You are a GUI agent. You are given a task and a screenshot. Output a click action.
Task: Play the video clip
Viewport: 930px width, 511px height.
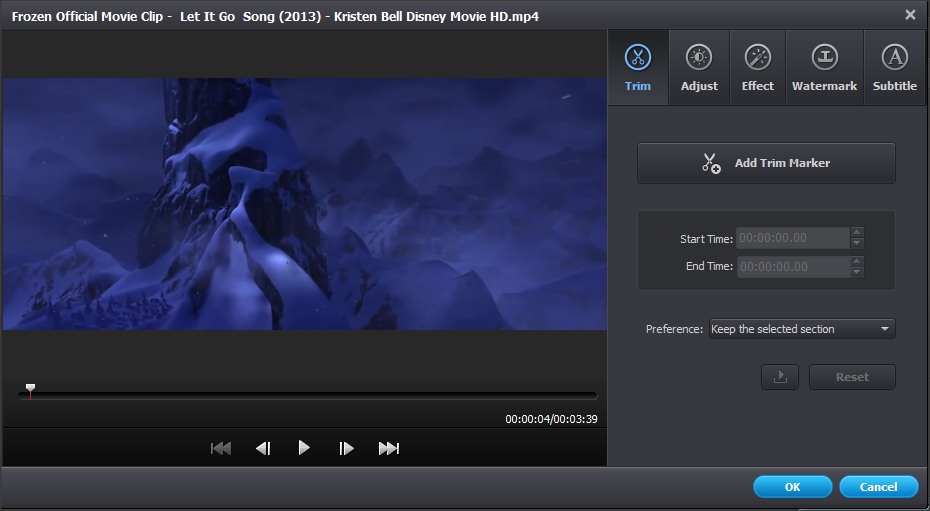tap(304, 448)
